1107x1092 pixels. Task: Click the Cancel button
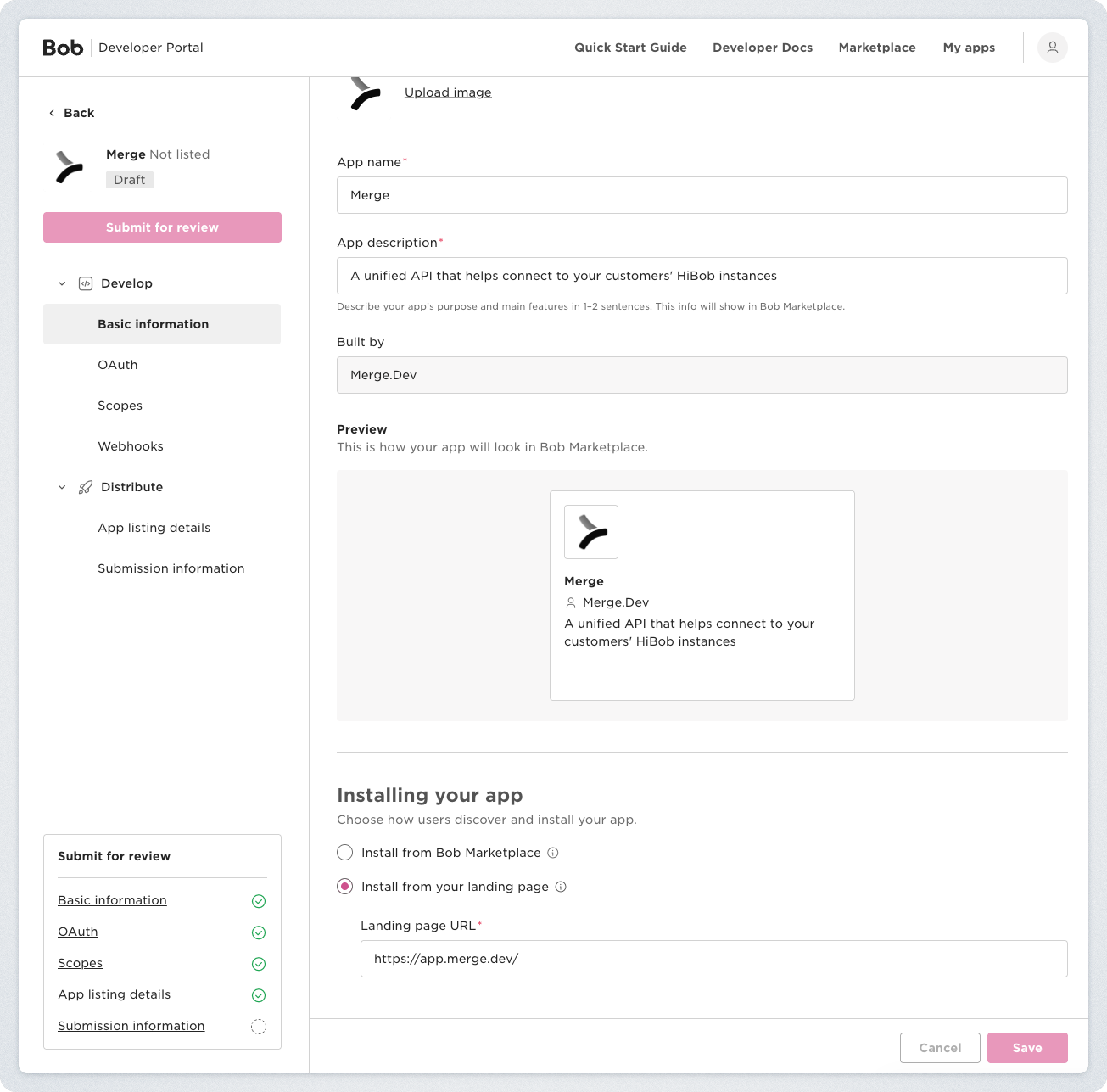point(940,1048)
